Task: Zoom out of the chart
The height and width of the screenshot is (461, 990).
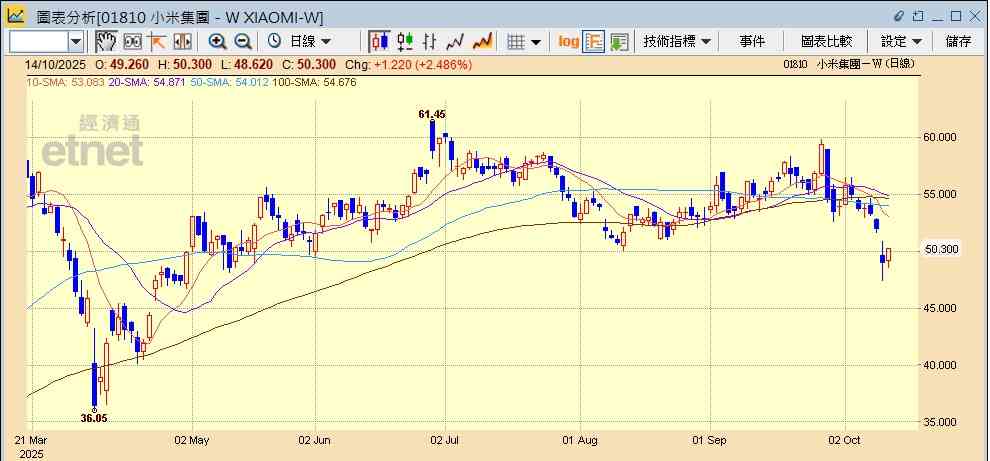Action: click(242, 41)
